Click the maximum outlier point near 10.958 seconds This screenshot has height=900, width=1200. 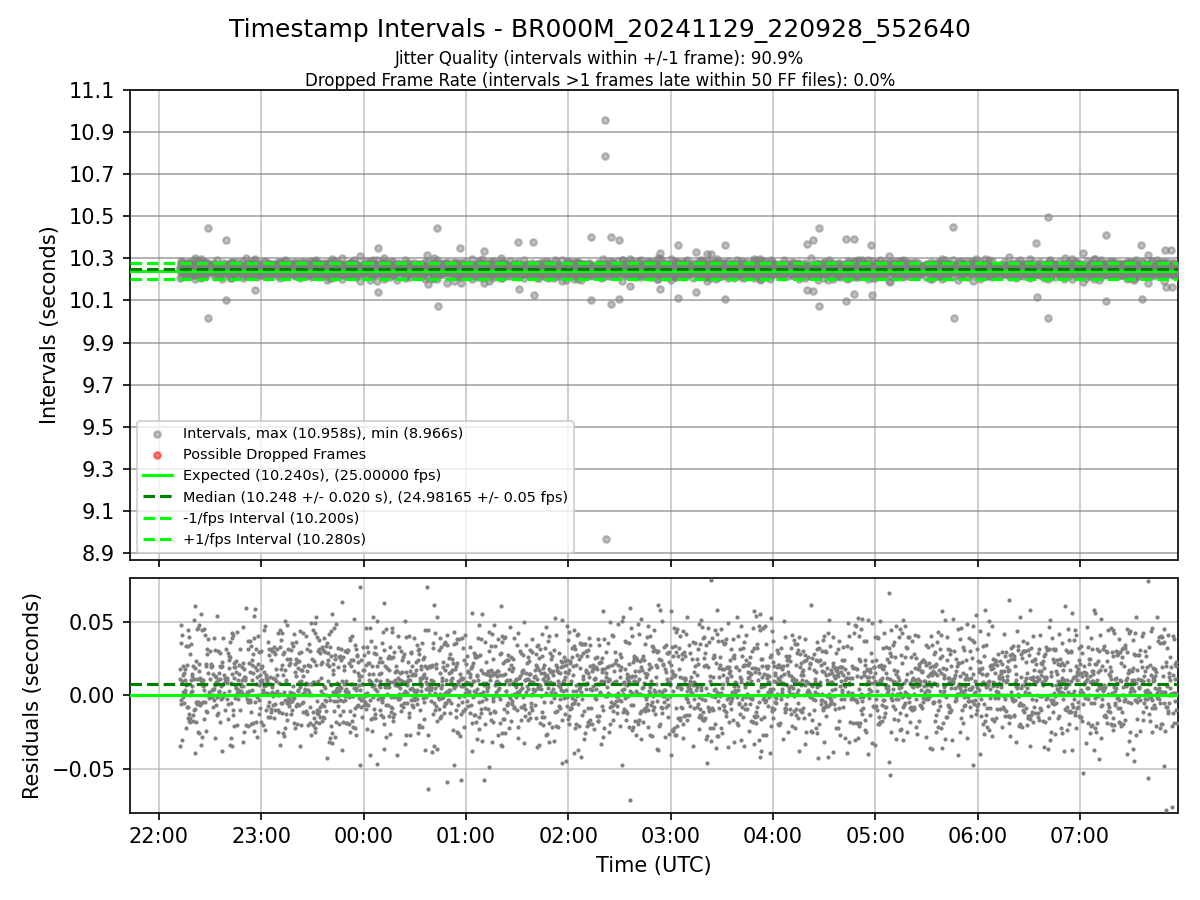605,120
